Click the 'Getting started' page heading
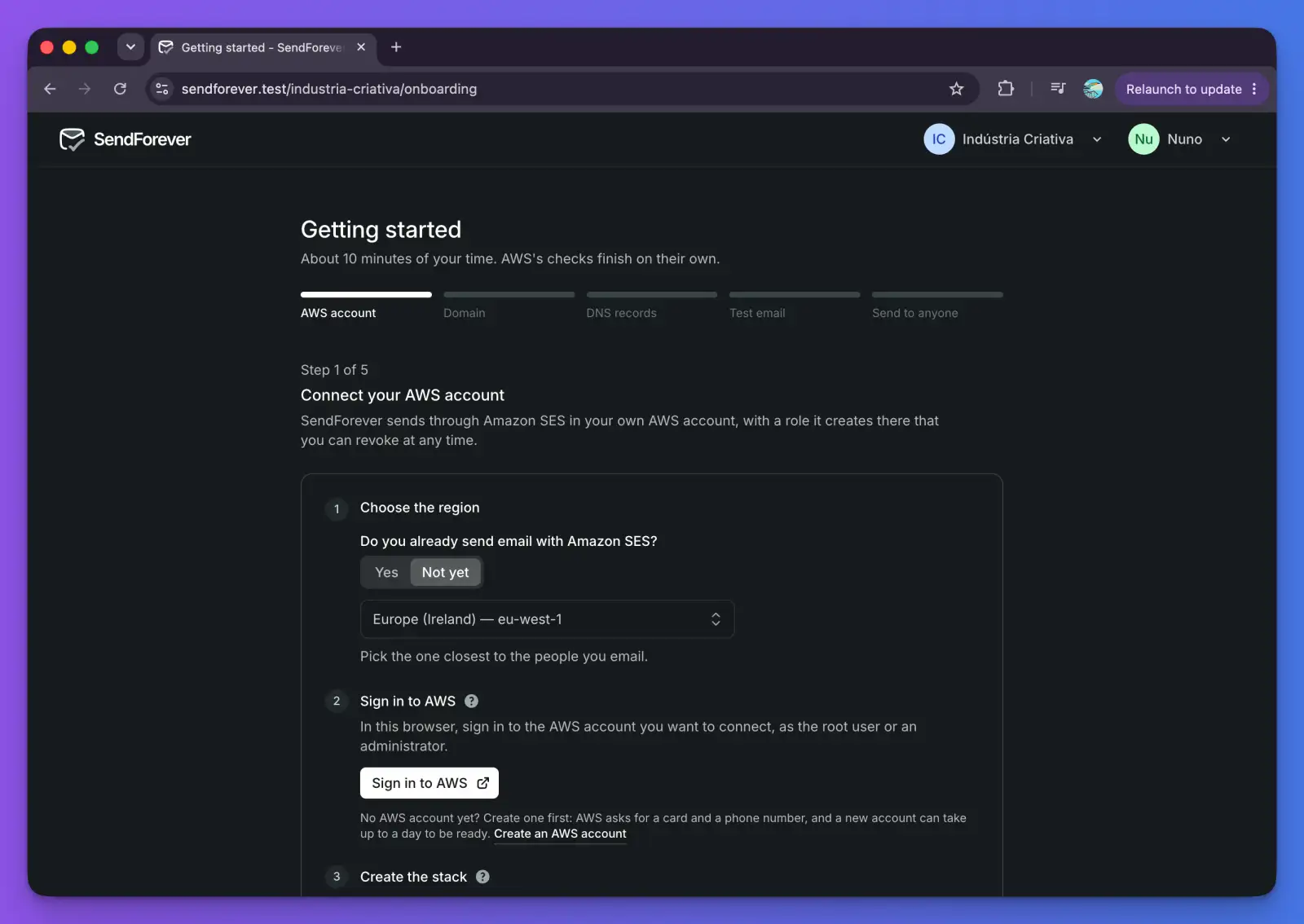 pos(381,230)
